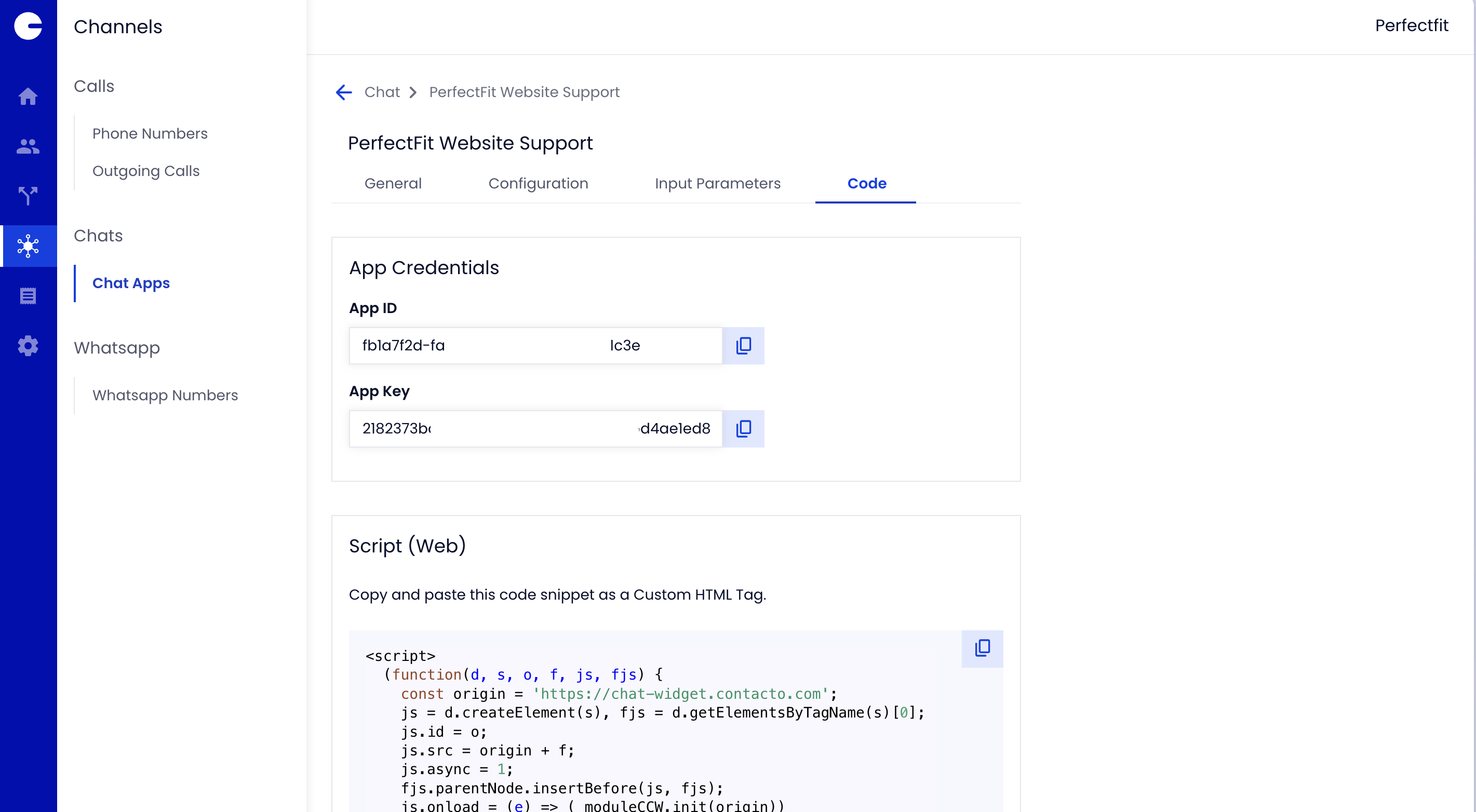The image size is (1476, 812).
Task: Copy the App Key value
Action: [x=743, y=428]
